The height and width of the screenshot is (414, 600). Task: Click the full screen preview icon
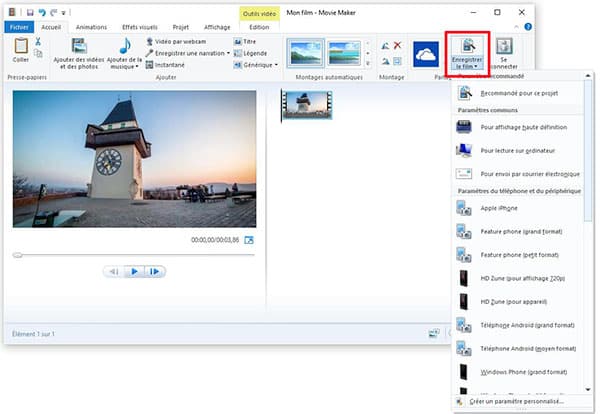(249, 240)
